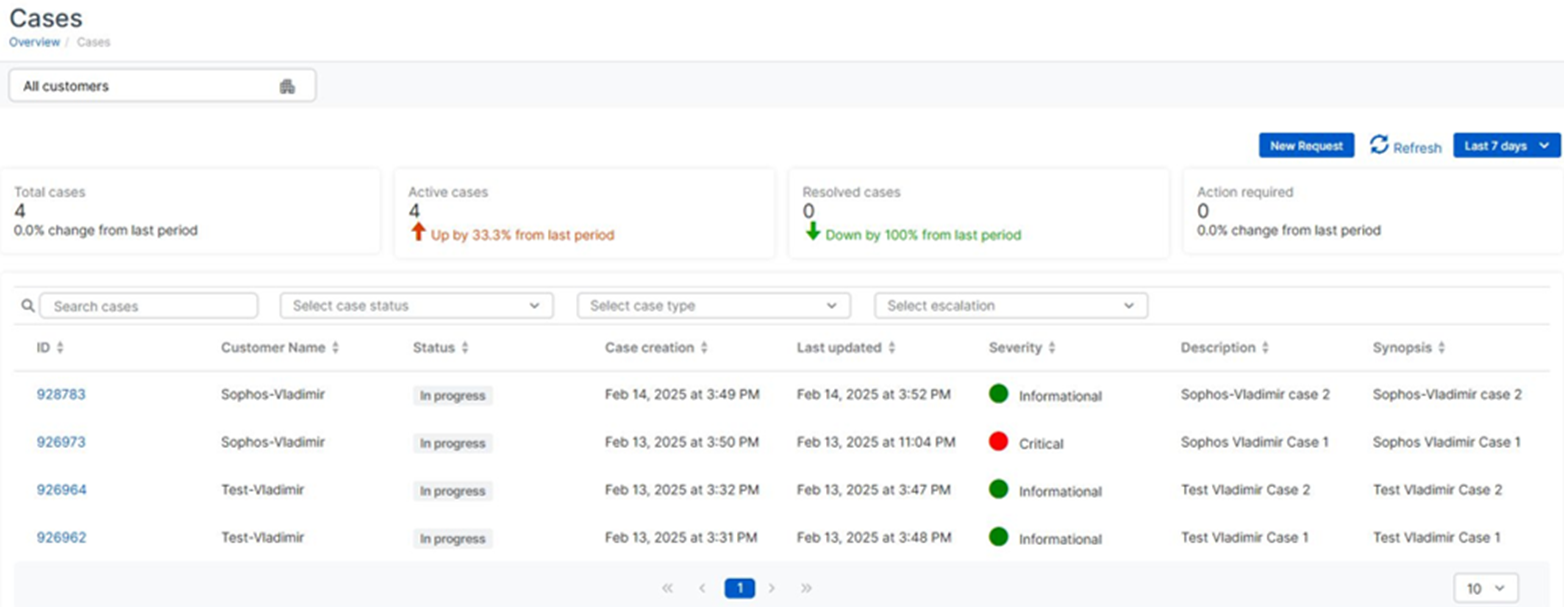
Task: Open the Select case status dropdown
Action: [x=416, y=306]
